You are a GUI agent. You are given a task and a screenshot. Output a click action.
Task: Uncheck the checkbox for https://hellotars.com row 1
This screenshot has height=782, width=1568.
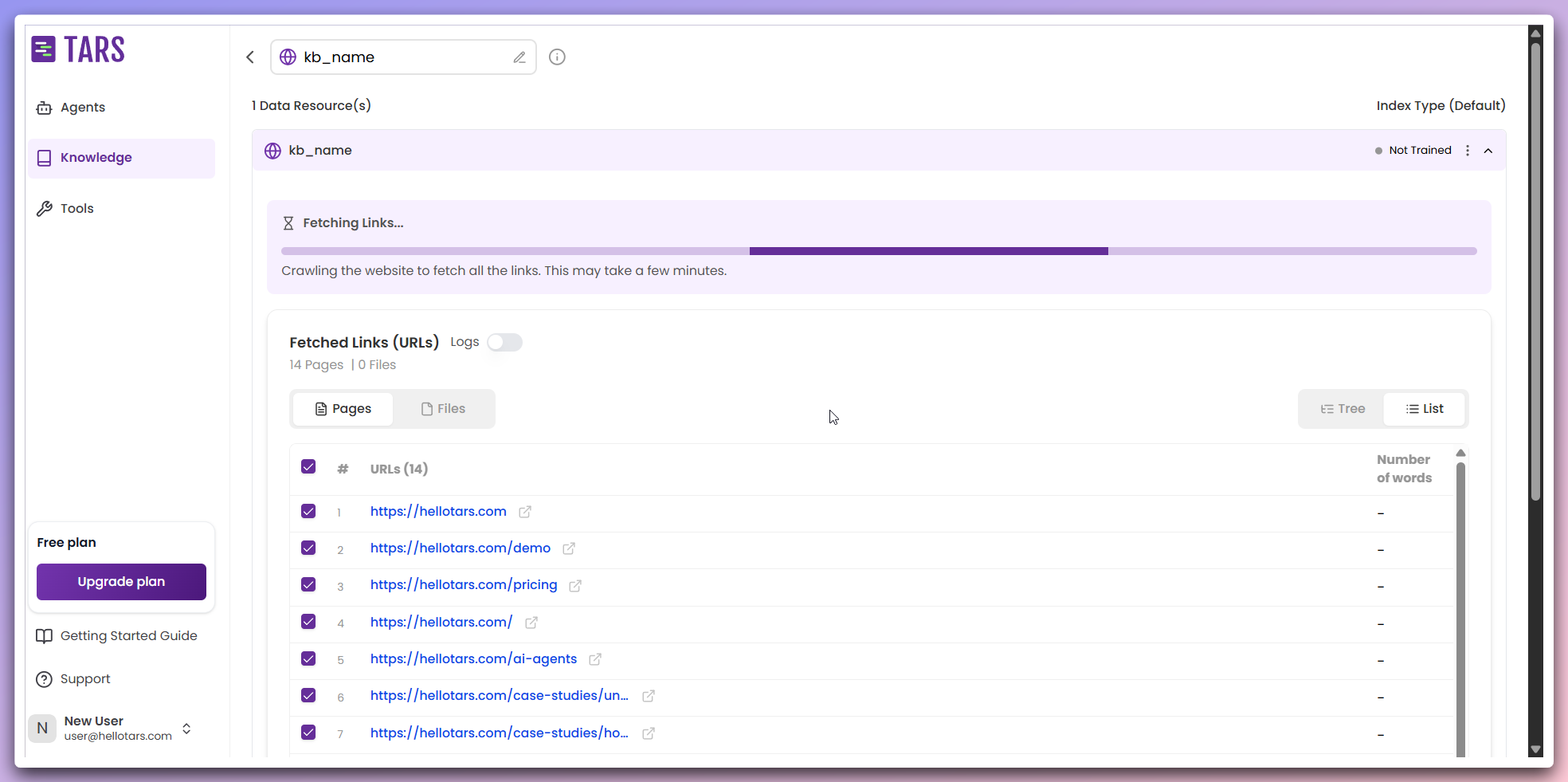click(308, 511)
